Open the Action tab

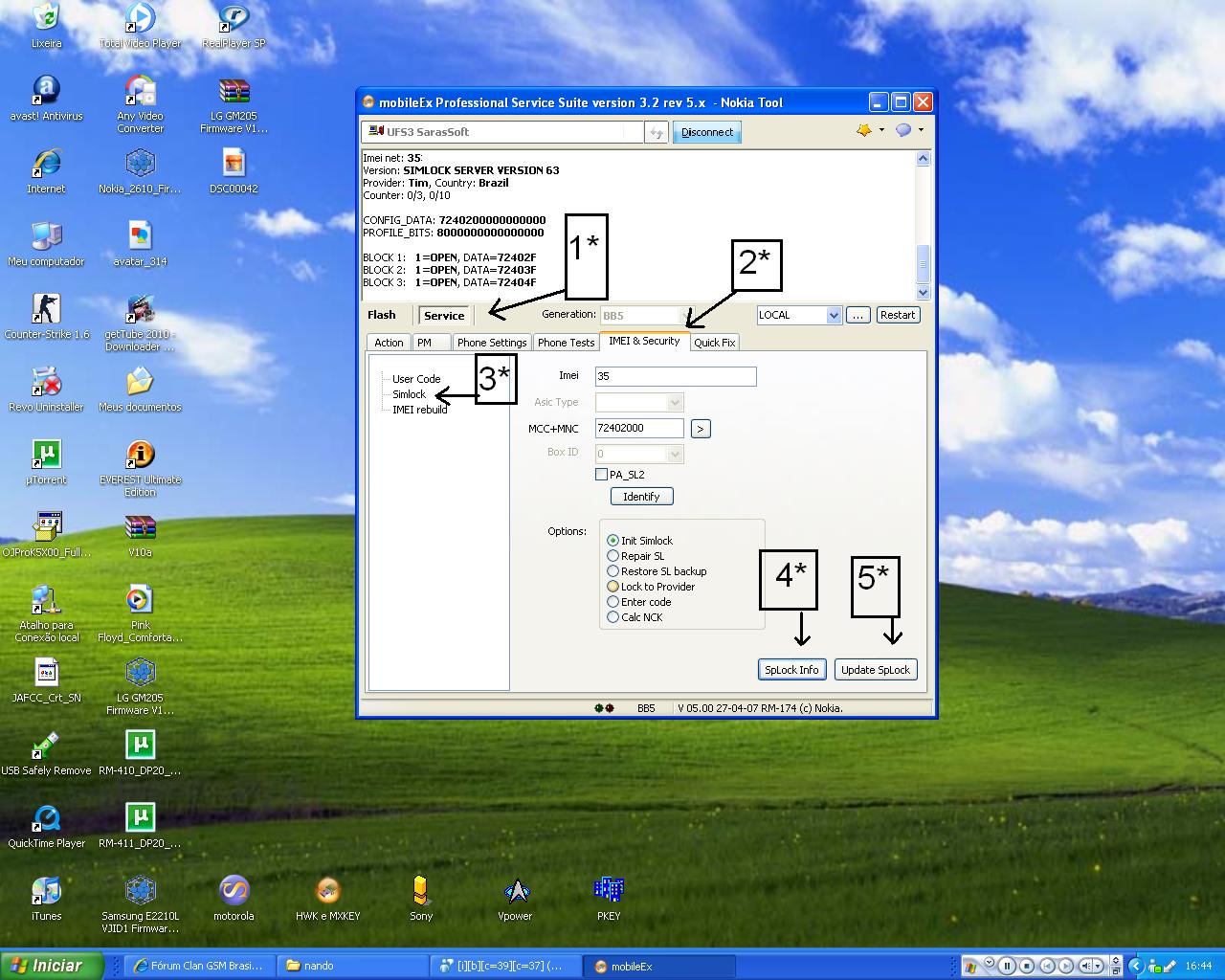click(x=389, y=343)
